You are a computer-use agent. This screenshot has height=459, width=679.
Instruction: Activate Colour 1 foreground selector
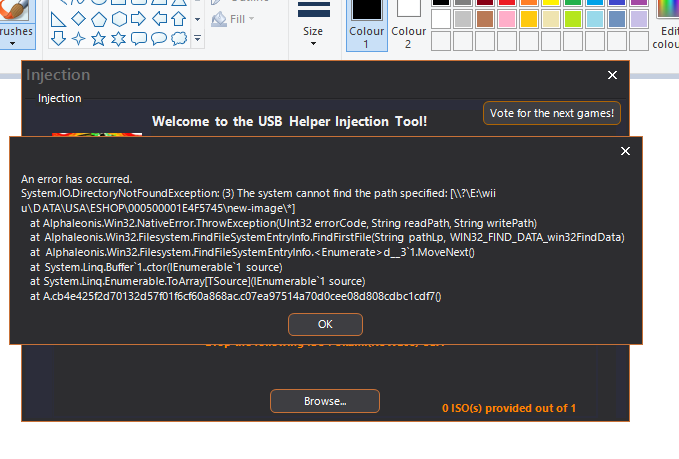(366, 26)
